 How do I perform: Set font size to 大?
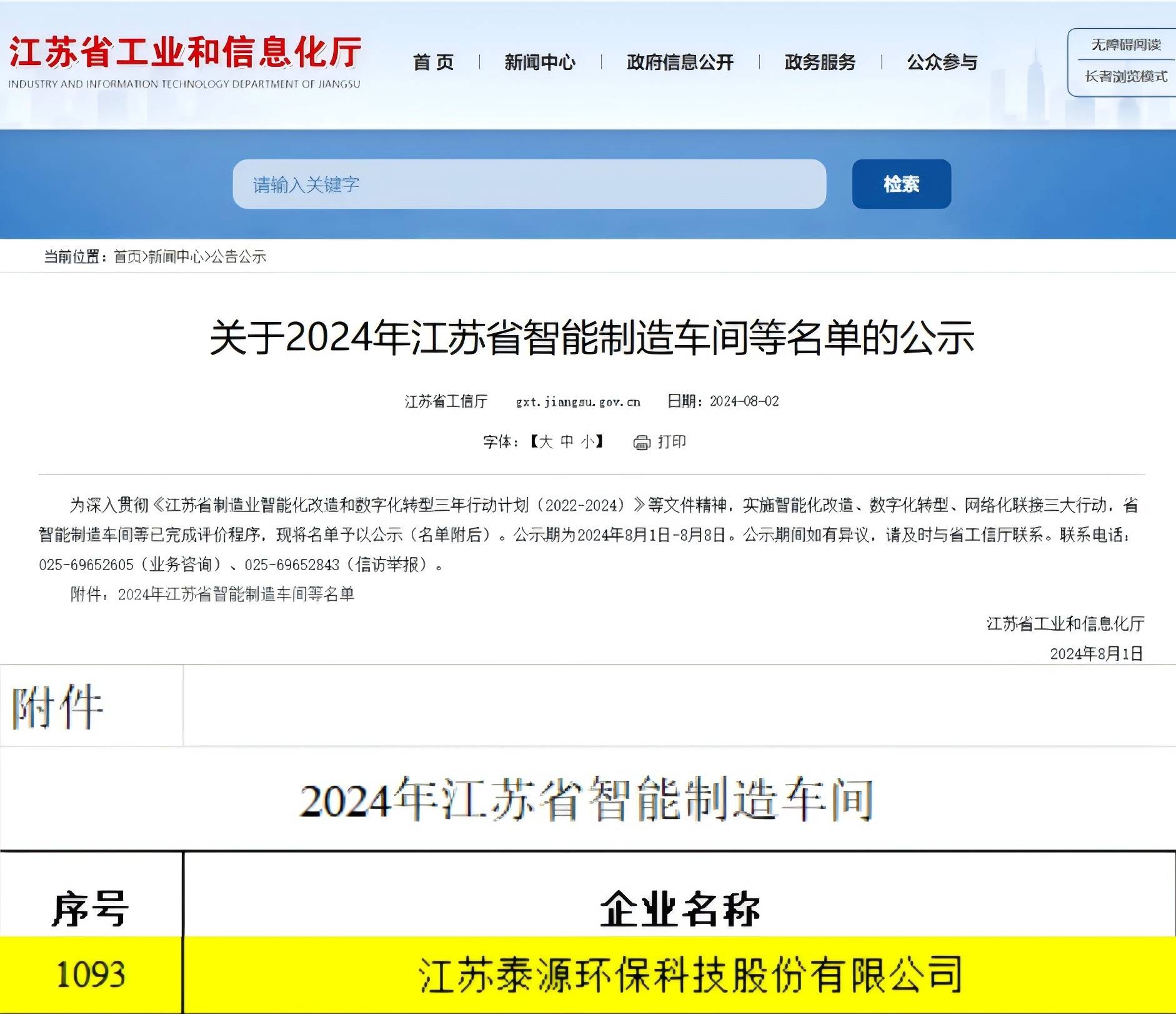click(546, 443)
